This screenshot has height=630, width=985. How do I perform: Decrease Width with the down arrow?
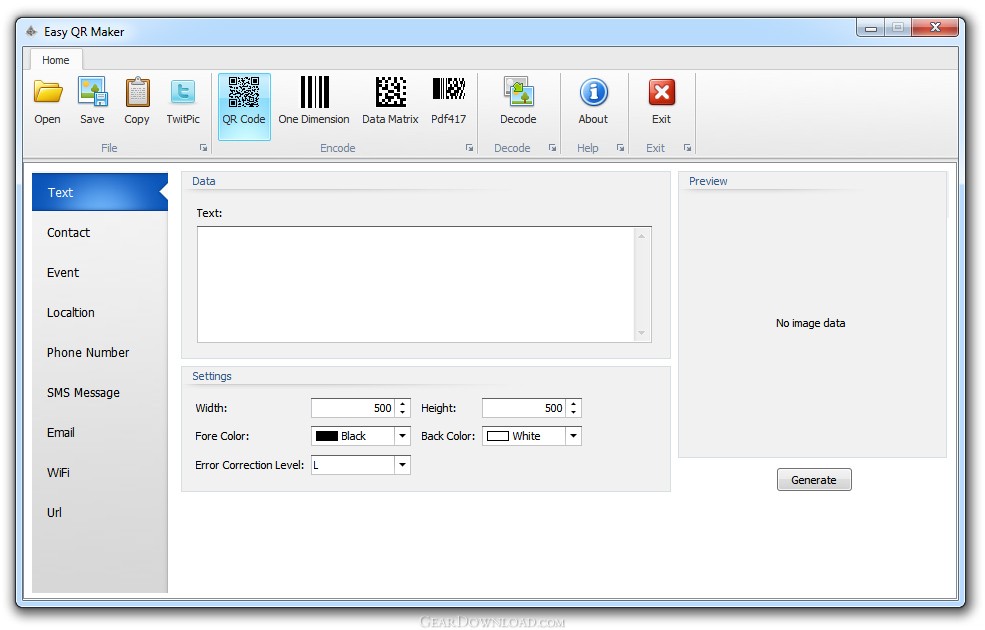click(402, 413)
